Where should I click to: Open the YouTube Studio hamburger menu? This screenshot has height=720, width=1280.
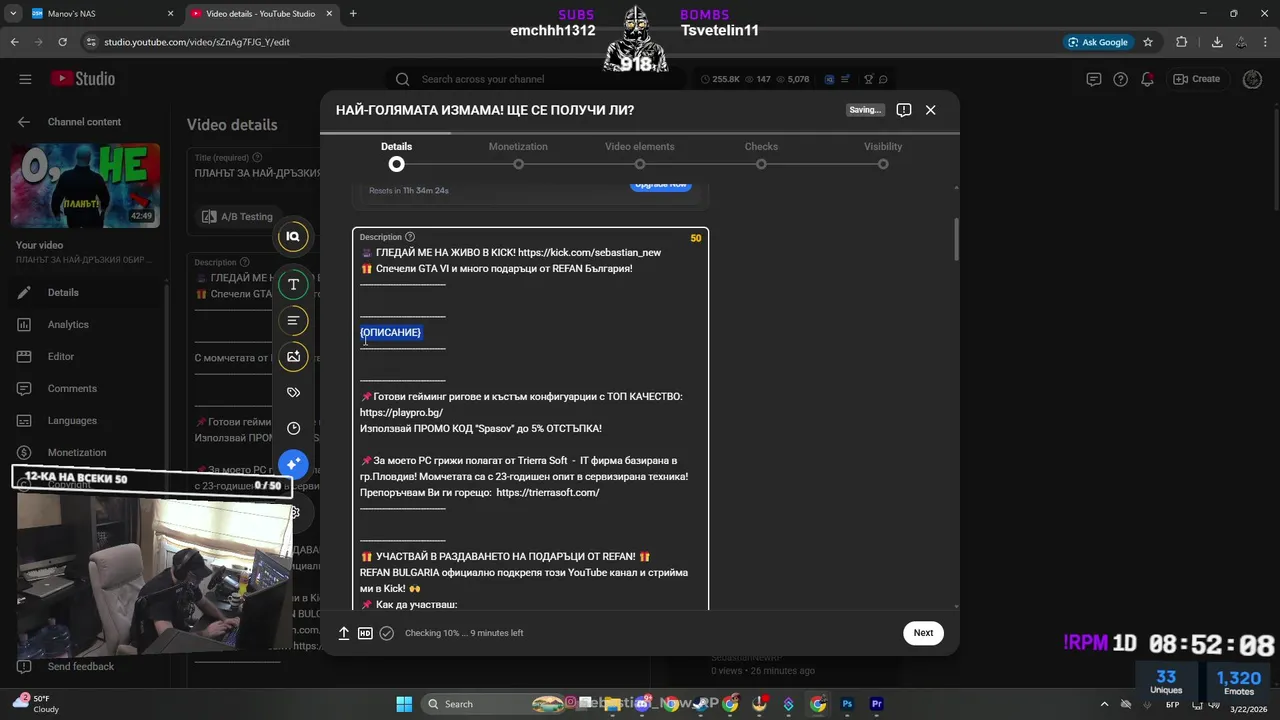click(x=25, y=79)
